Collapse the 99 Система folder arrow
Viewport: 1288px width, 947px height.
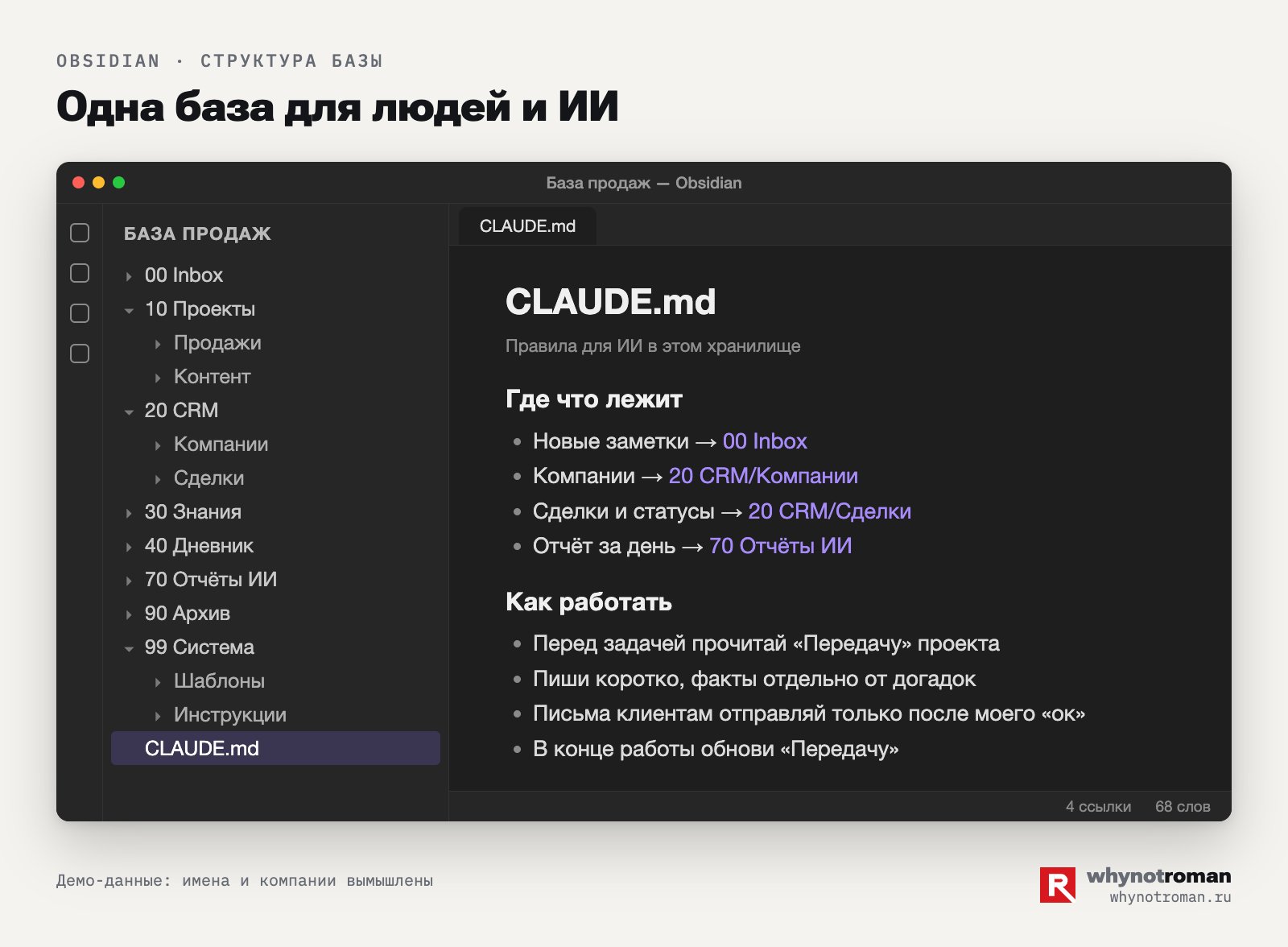coord(129,648)
